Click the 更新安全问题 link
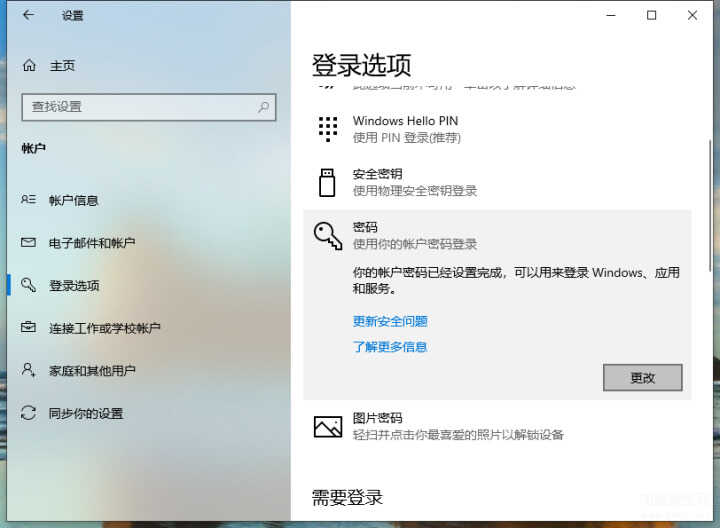720x528 pixels. [390, 322]
